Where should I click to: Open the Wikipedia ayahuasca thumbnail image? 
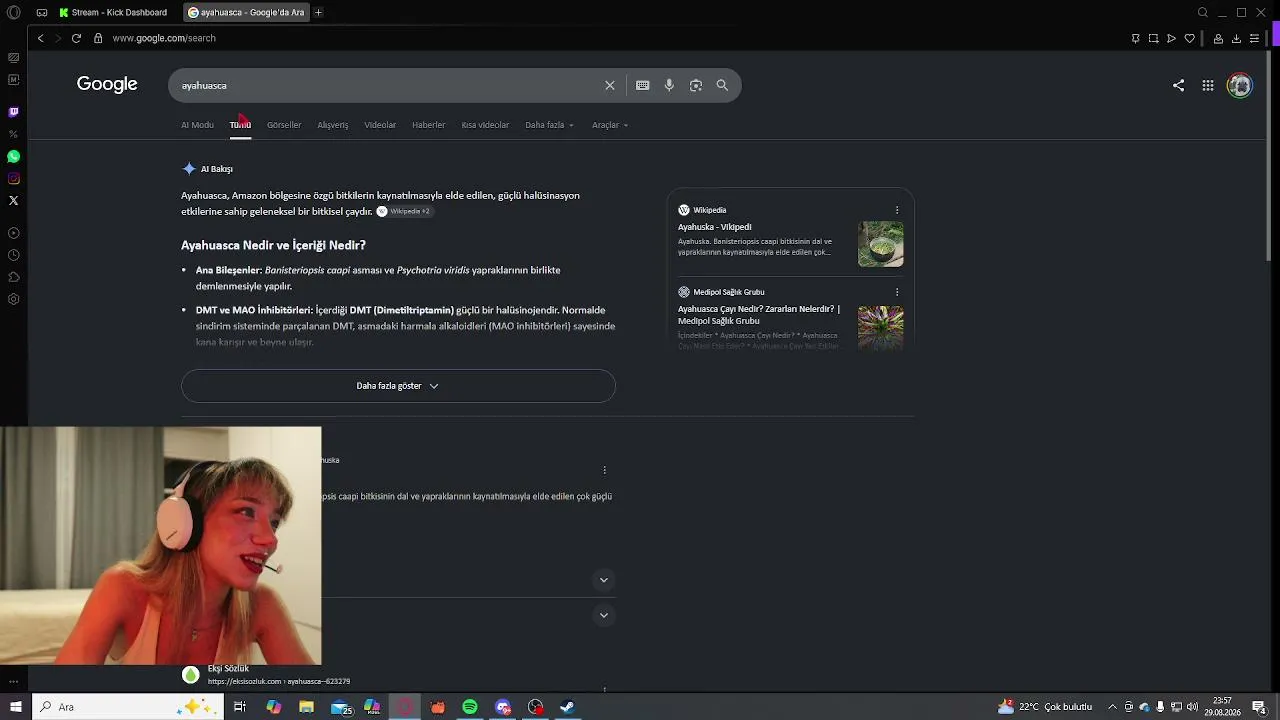[x=880, y=243]
